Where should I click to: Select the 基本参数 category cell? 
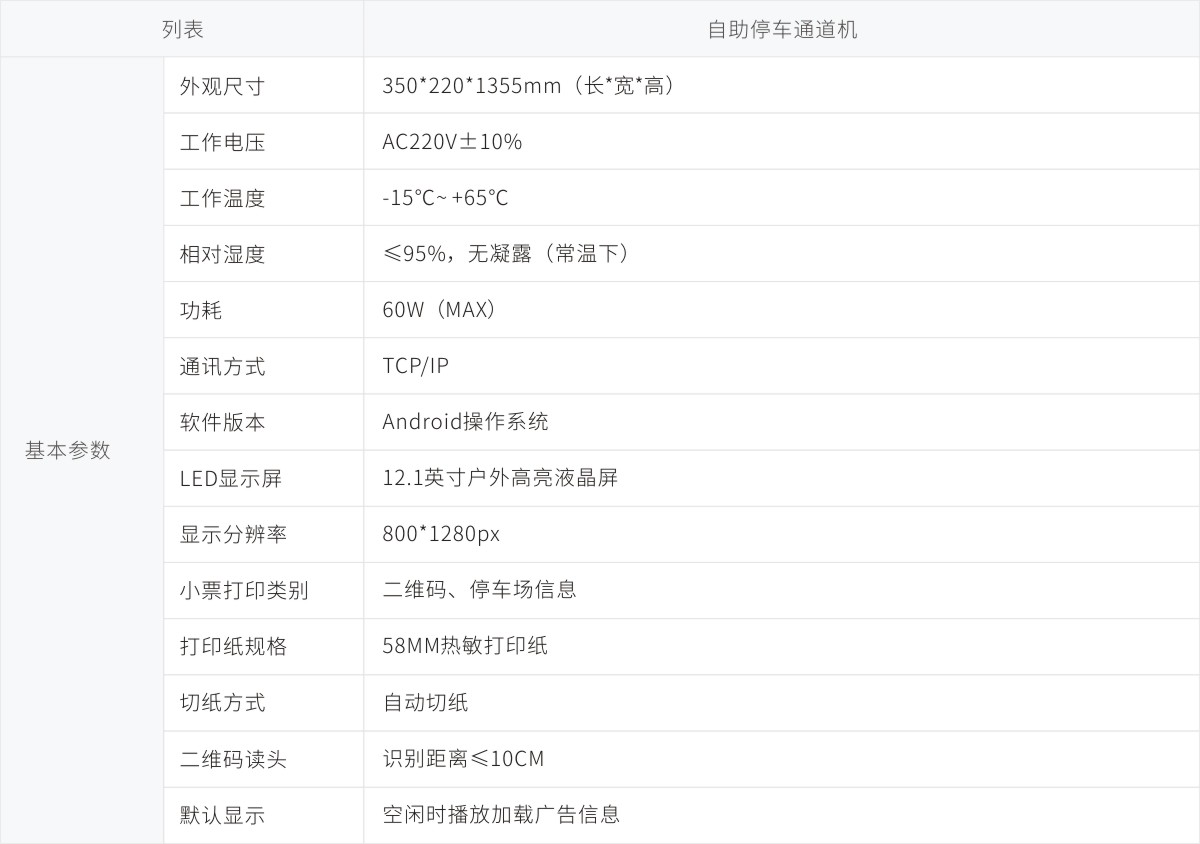pos(68,450)
